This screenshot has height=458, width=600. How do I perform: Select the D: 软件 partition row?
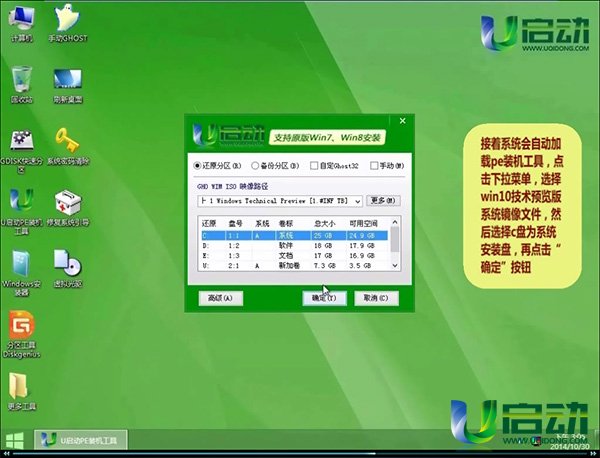click(294, 246)
